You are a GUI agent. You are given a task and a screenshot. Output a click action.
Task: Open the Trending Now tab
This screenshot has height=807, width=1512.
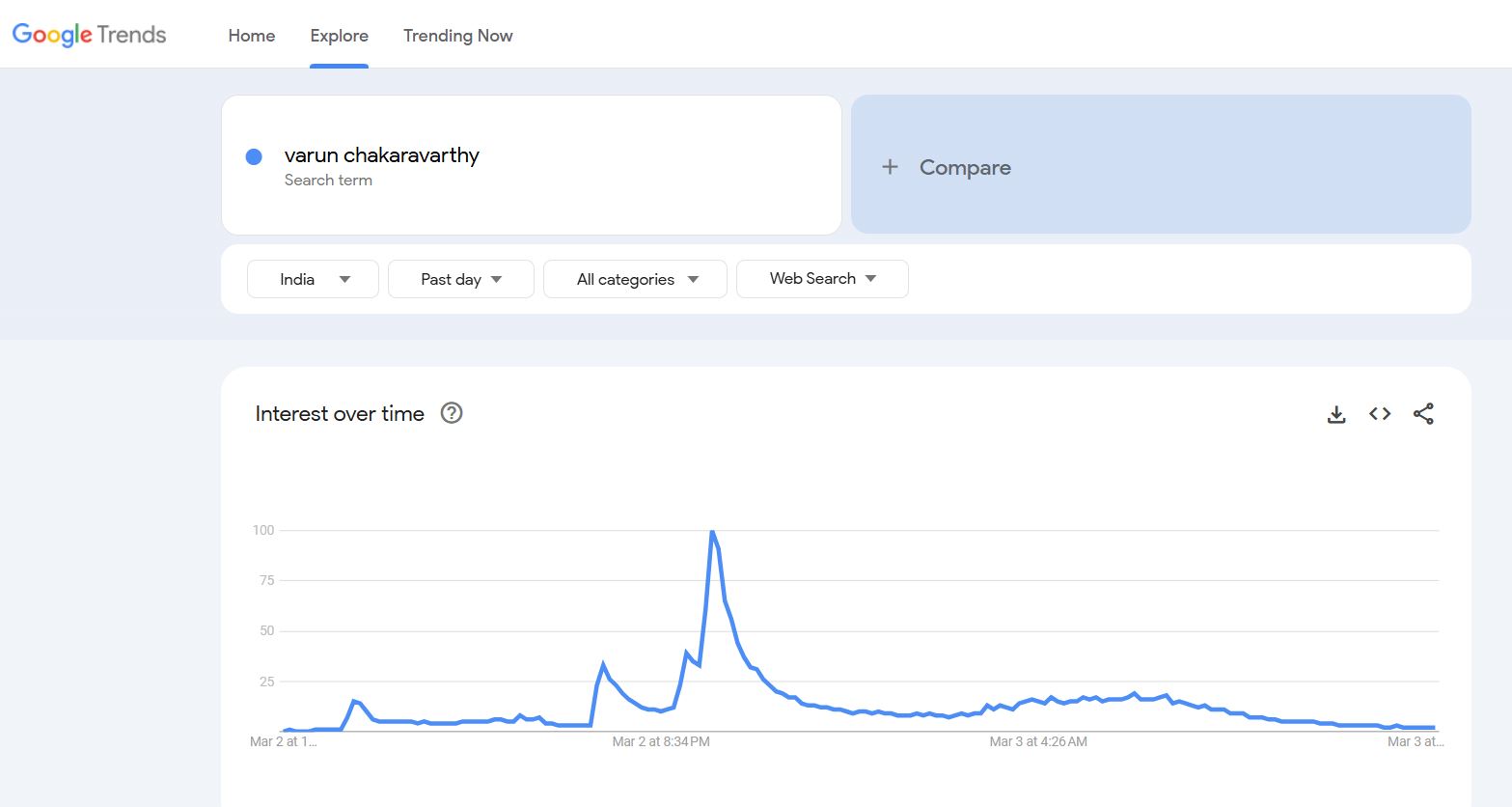coord(457,36)
